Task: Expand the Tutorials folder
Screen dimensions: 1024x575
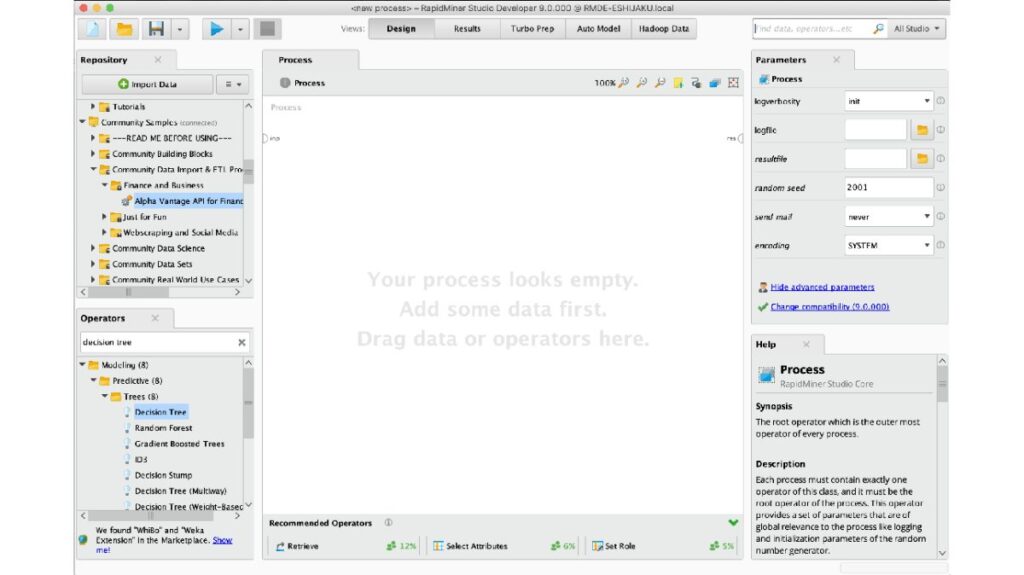Action: (x=93, y=107)
